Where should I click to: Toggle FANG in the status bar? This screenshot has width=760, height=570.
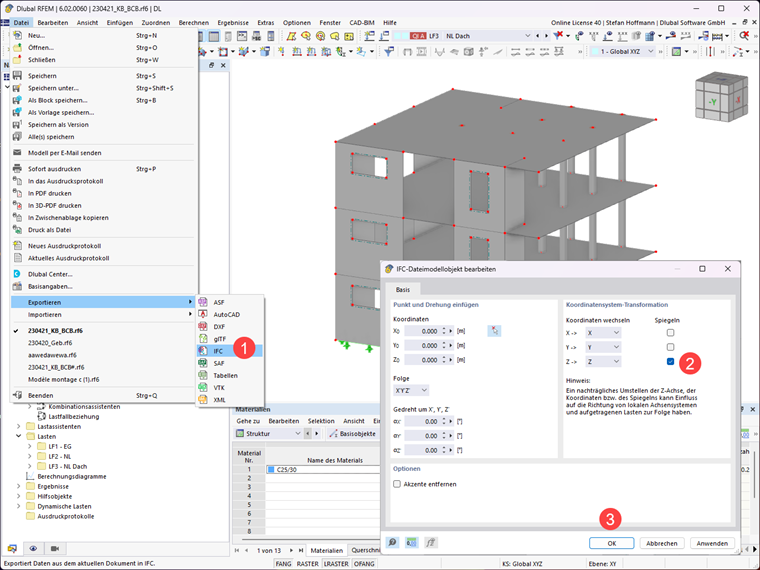(x=284, y=564)
